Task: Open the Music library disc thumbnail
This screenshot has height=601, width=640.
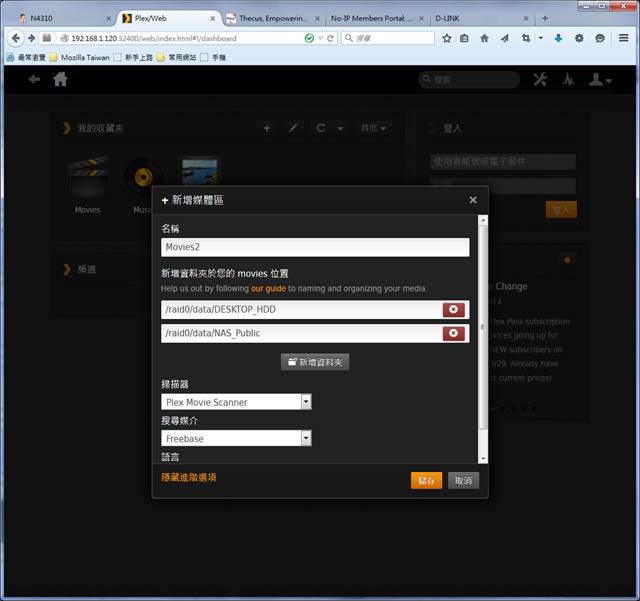Action: (143, 177)
